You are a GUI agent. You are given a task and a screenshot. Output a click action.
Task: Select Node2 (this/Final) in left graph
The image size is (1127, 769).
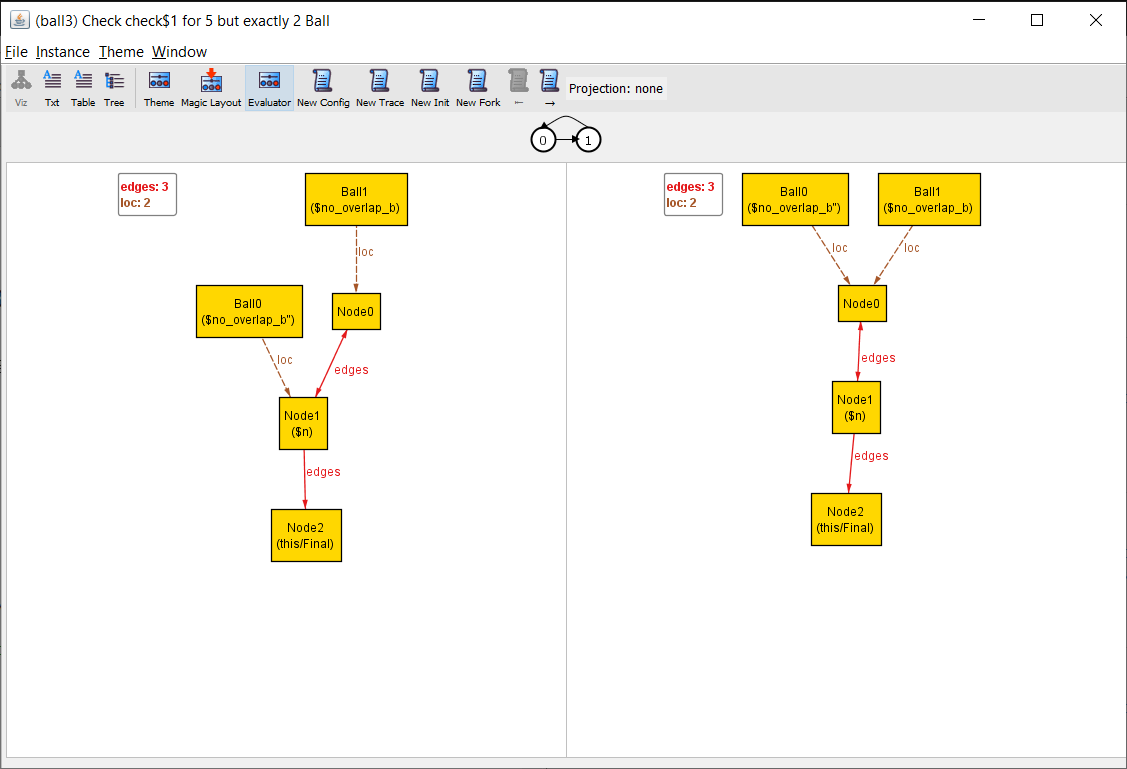pos(305,535)
